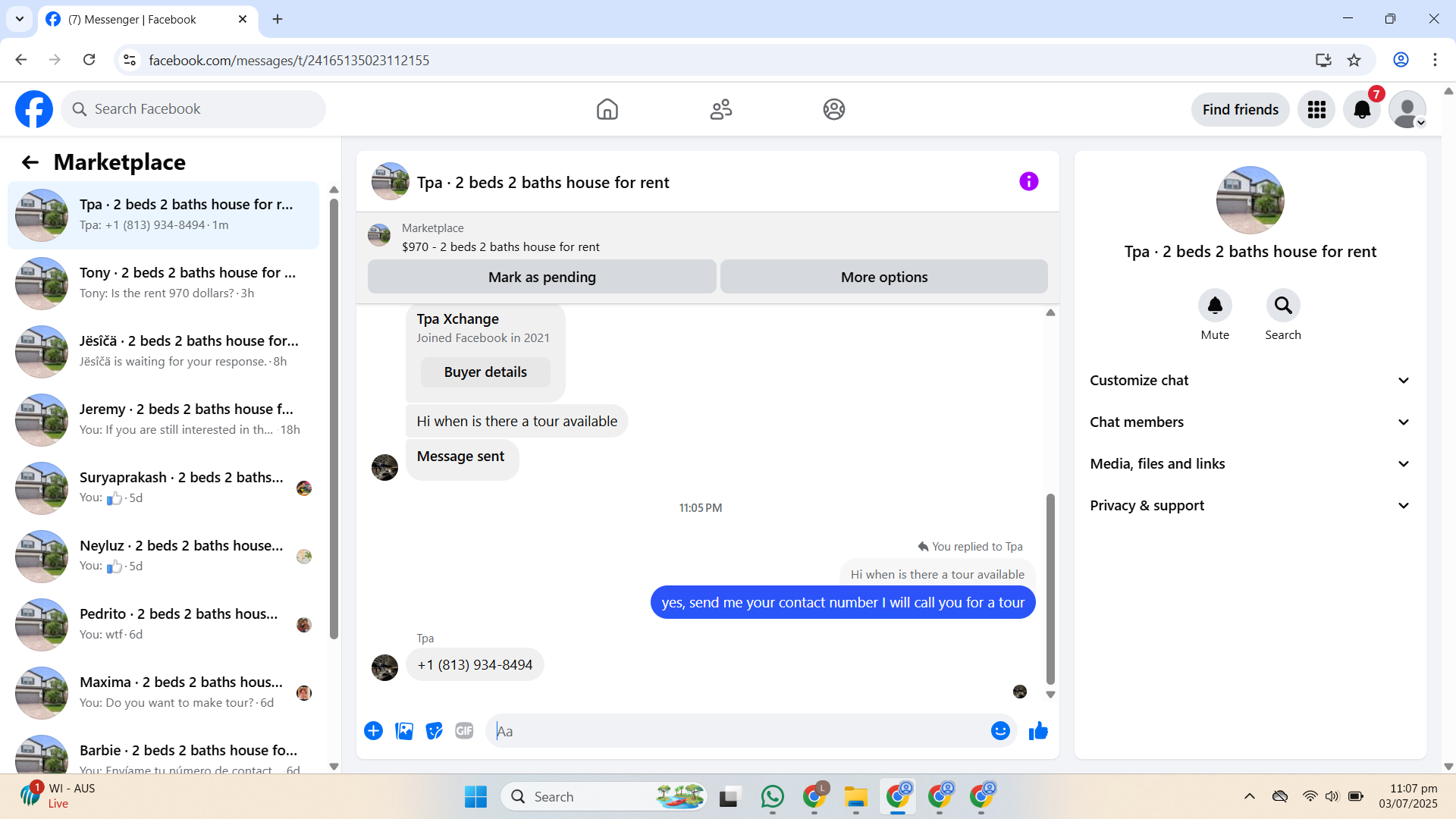This screenshot has width=1456, height=819.
Task: Open the GIF picker icon
Action: tap(464, 731)
